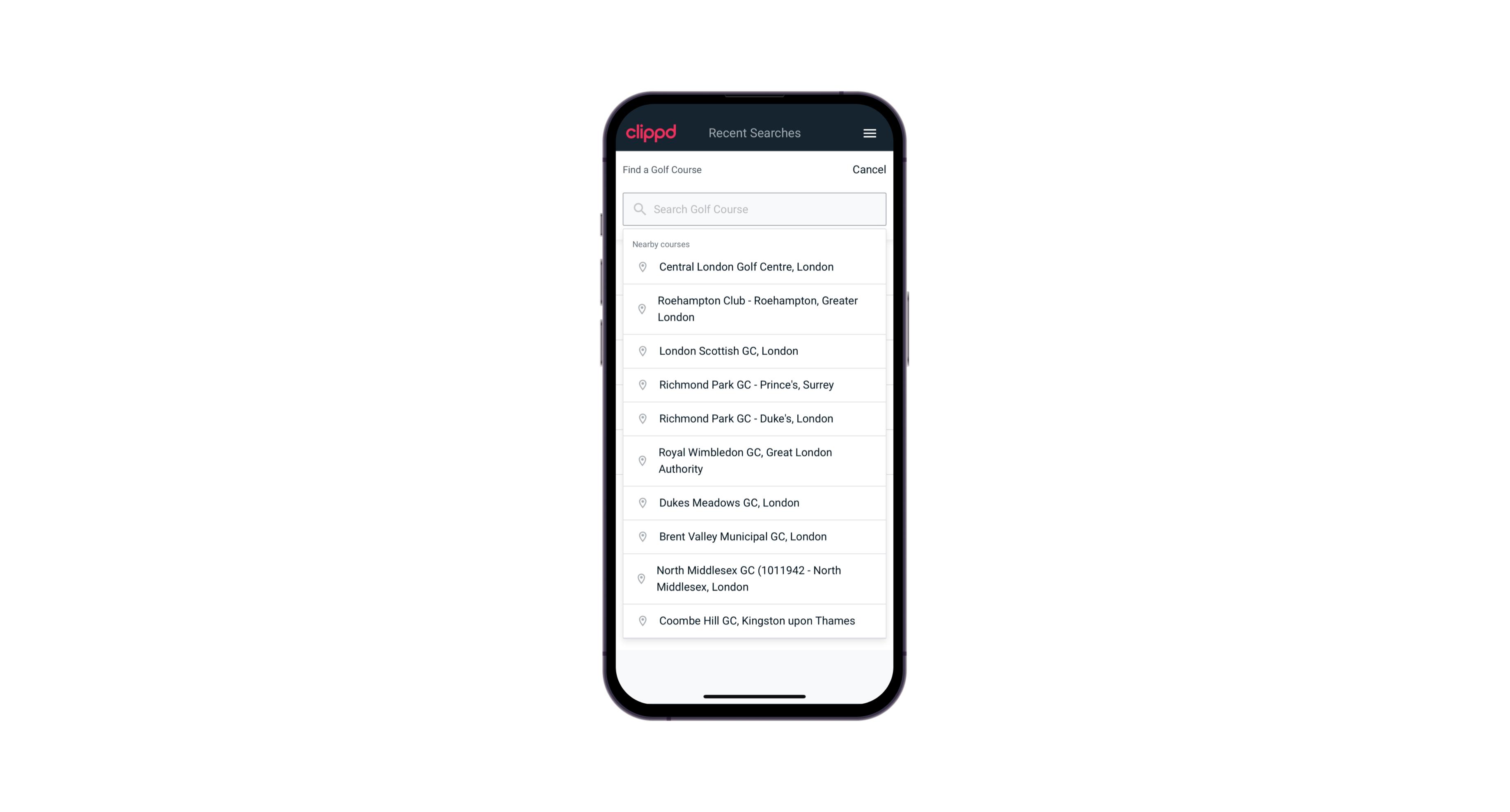Select Roehampton Club Greater London
Screen dimensions: 1510x812
pyautogui.click(x=754, y=309)
